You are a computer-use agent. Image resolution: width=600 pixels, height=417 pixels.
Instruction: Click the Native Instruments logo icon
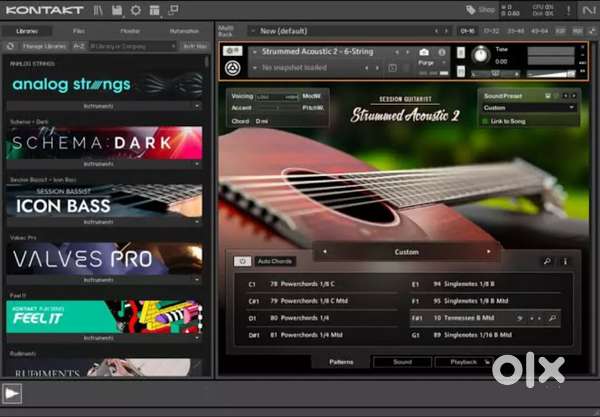(x=589, y=10)
